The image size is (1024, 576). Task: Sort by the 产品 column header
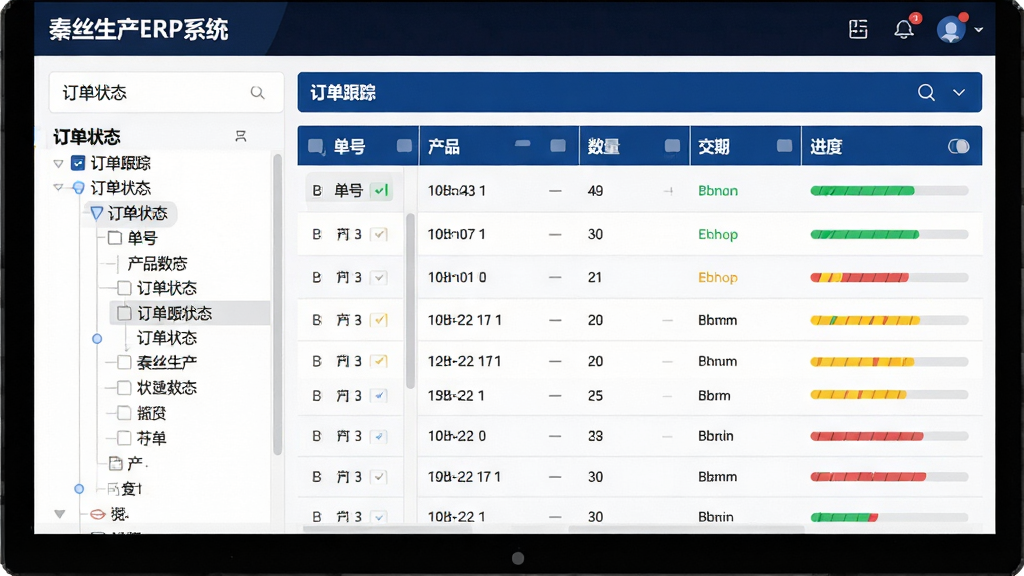(443, 146)
